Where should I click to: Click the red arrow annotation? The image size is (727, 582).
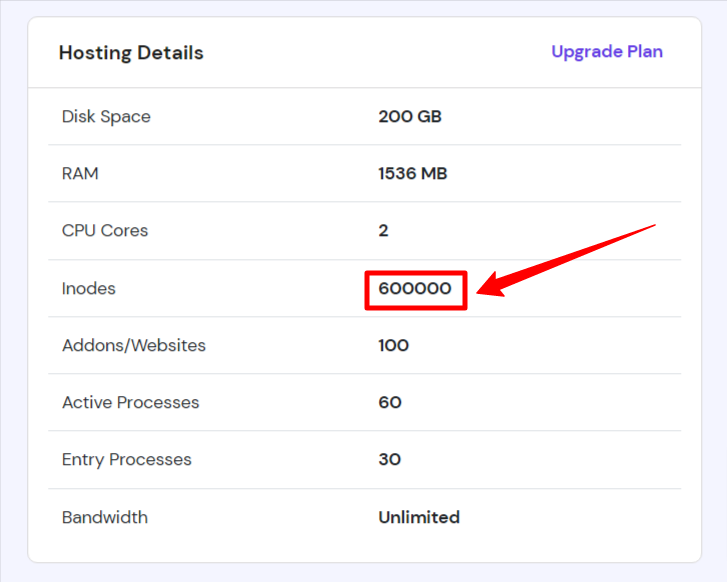click(566, 260)
